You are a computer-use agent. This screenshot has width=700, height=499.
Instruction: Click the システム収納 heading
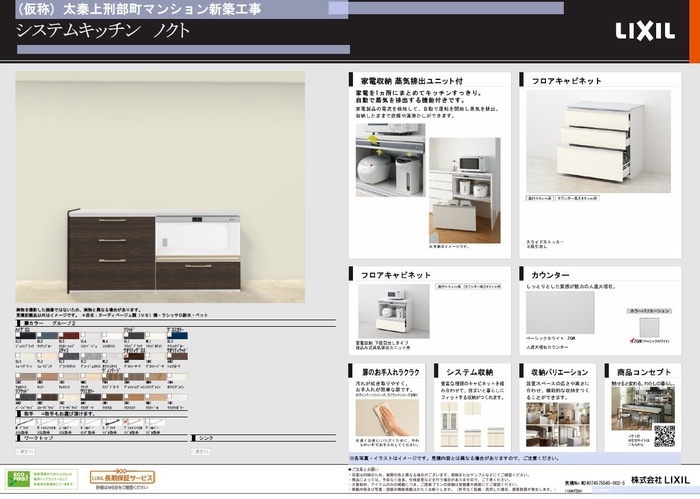tap(469, 372)
